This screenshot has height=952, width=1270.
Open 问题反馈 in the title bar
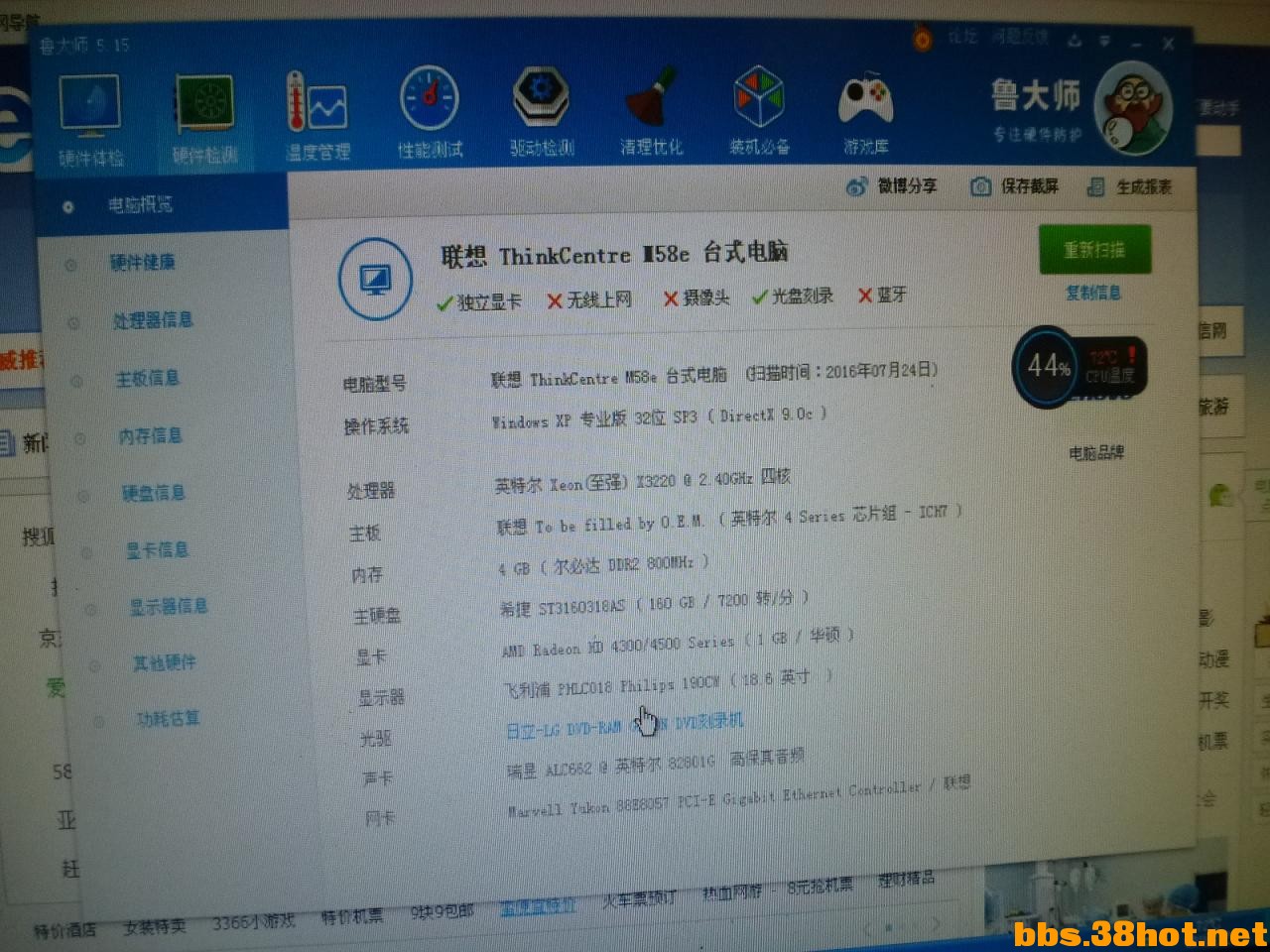1020,38
